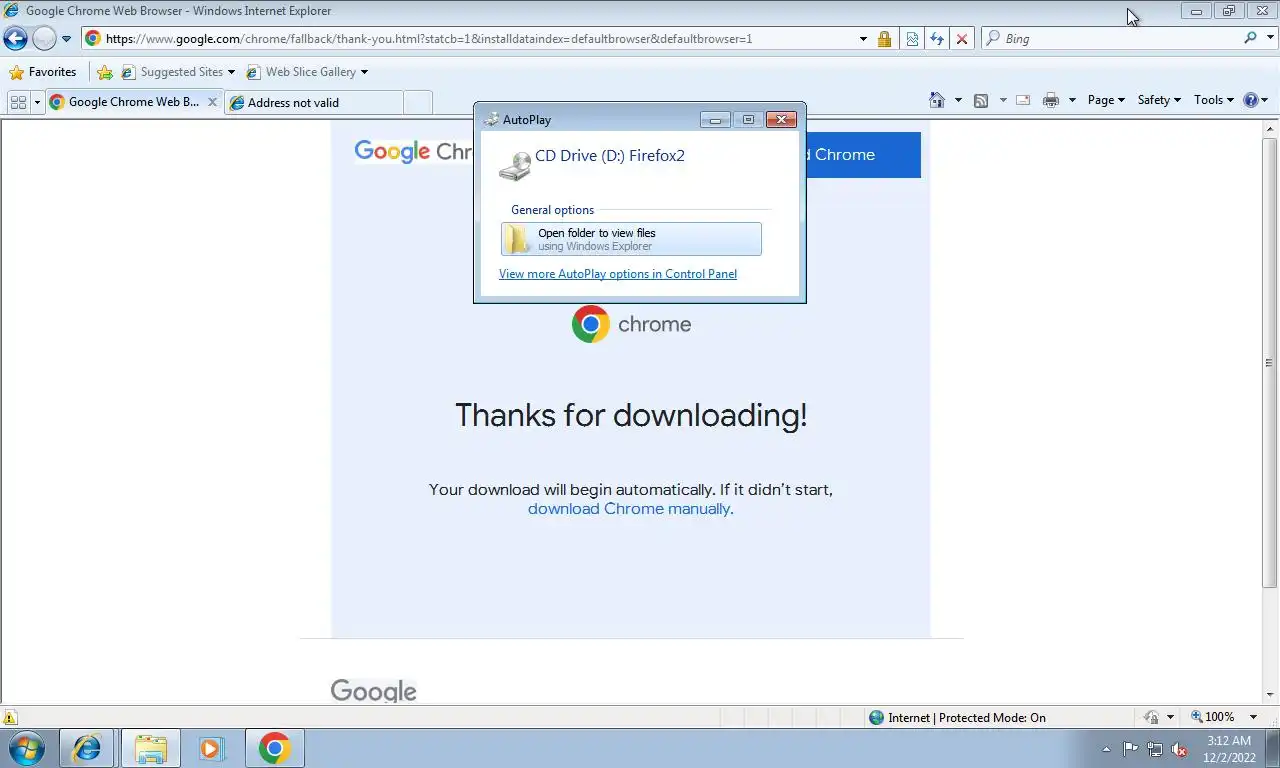View the security lock icon in address bar

[x=884, y=39]
